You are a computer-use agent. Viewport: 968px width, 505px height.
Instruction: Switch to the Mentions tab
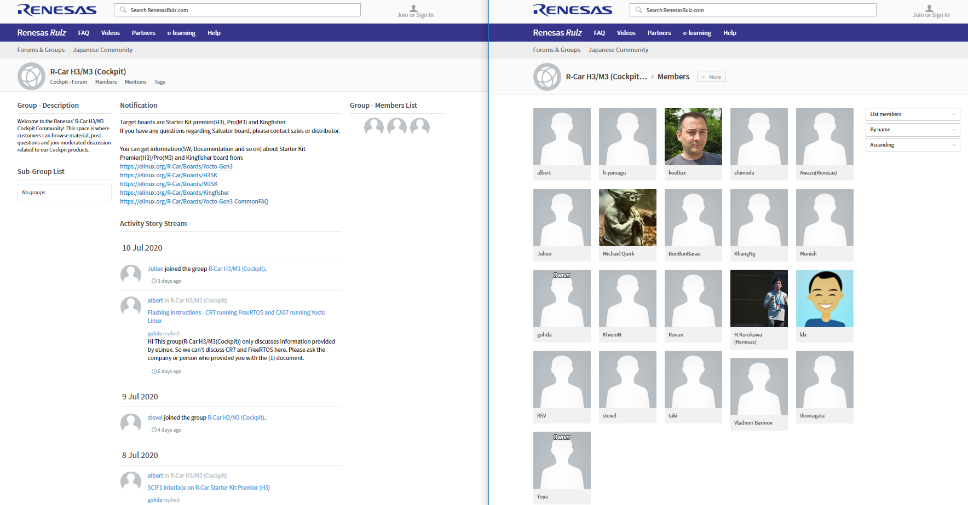[135, 82]
